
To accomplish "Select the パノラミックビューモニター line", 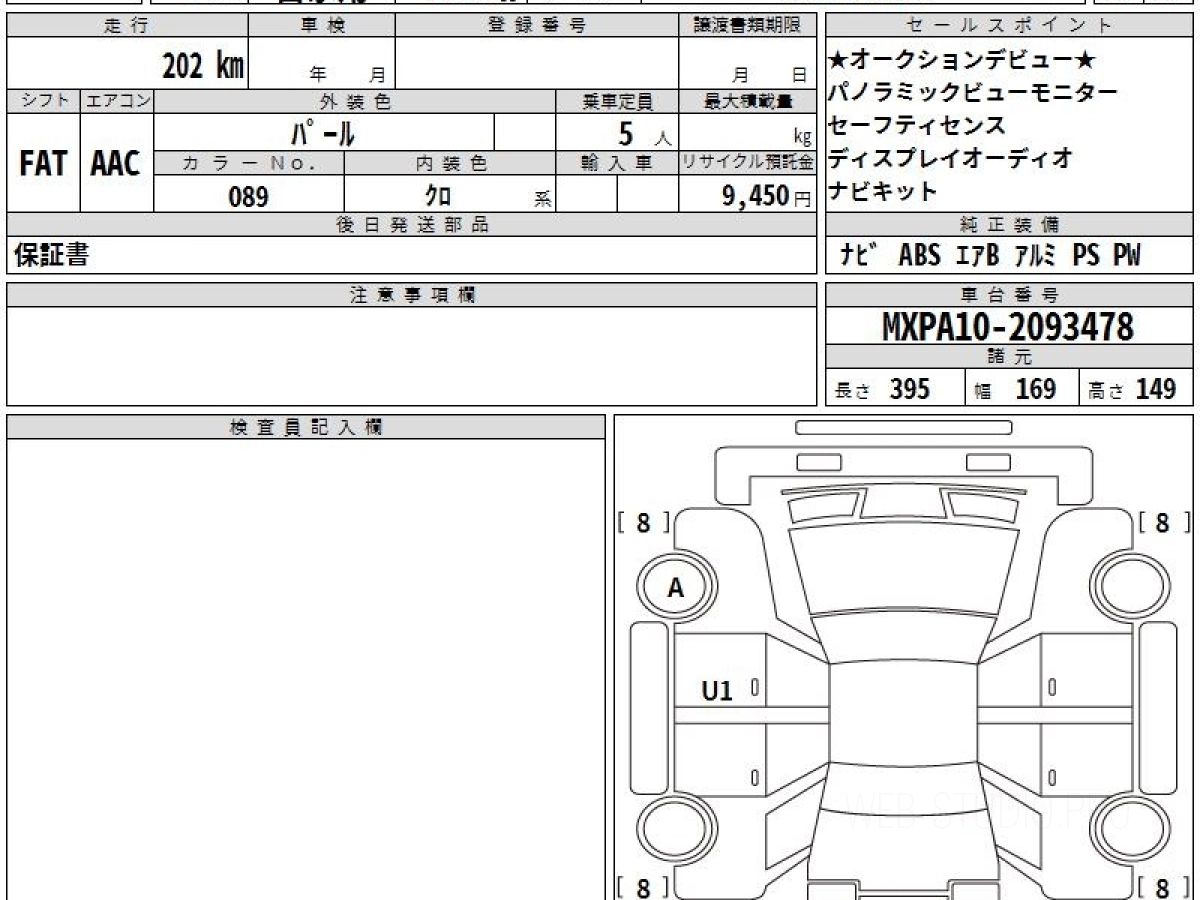I will click(973, 93).
